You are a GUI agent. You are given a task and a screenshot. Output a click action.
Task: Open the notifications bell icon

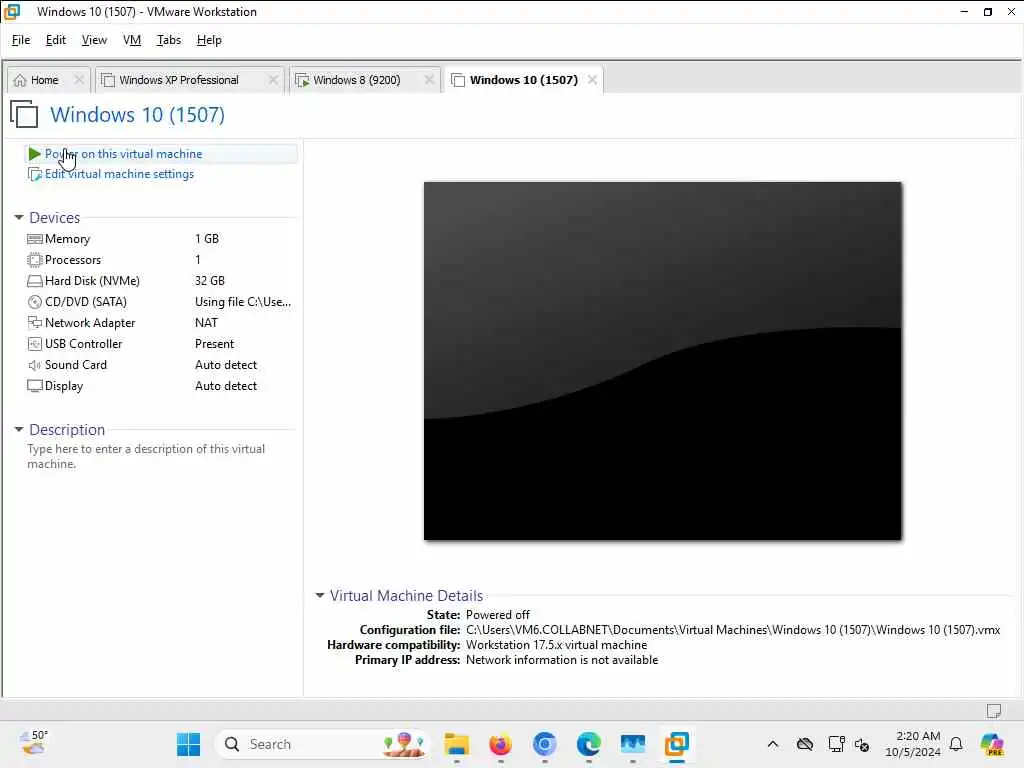tap(956, 744)
